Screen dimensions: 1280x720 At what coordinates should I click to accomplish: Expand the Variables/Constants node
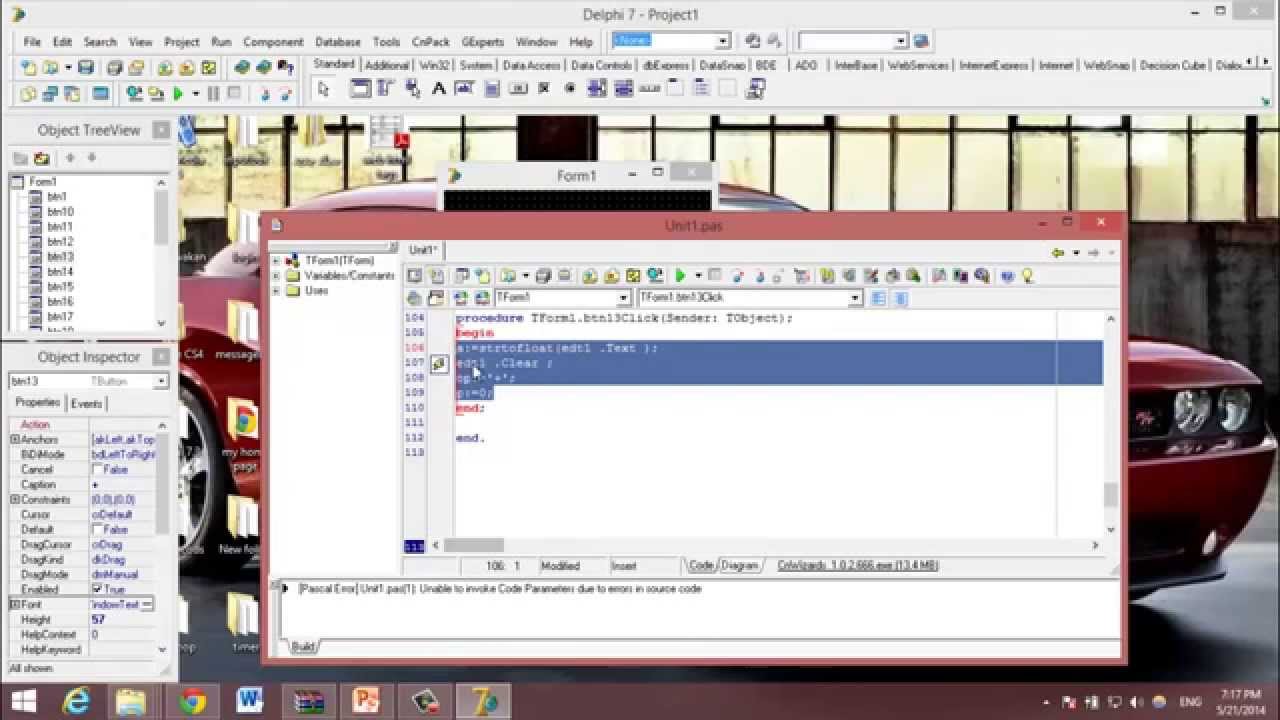click(276, 275)
